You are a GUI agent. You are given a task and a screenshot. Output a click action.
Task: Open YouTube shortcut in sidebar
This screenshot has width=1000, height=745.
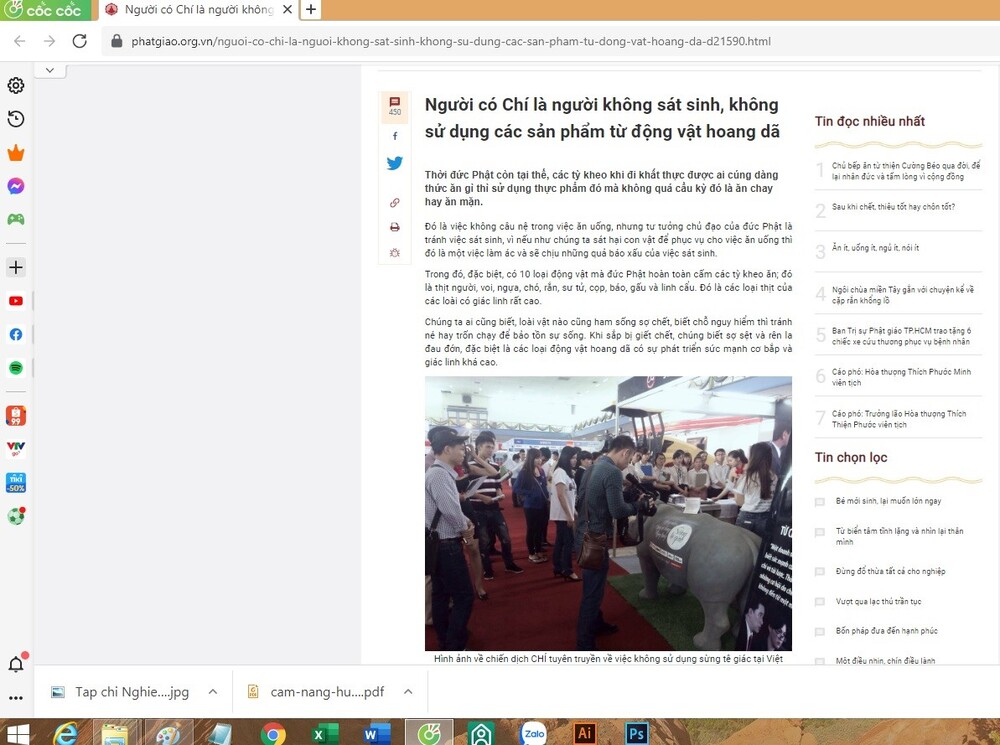[x=16, y=301]
